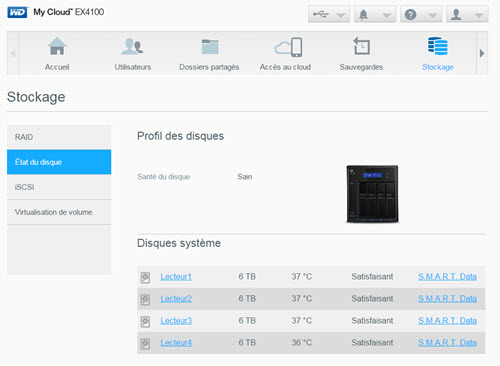Click the 'Disques système' heading
500x366 pixels.
coord(179,243)
